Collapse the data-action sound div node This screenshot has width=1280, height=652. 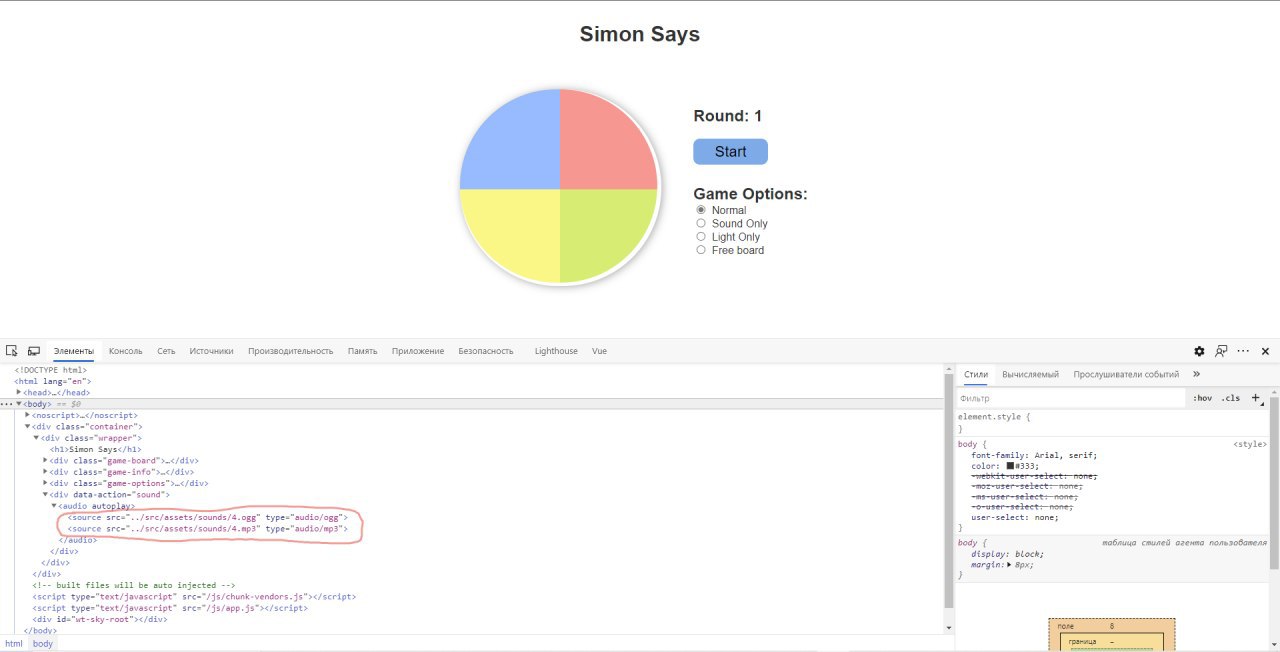point(46,494)
